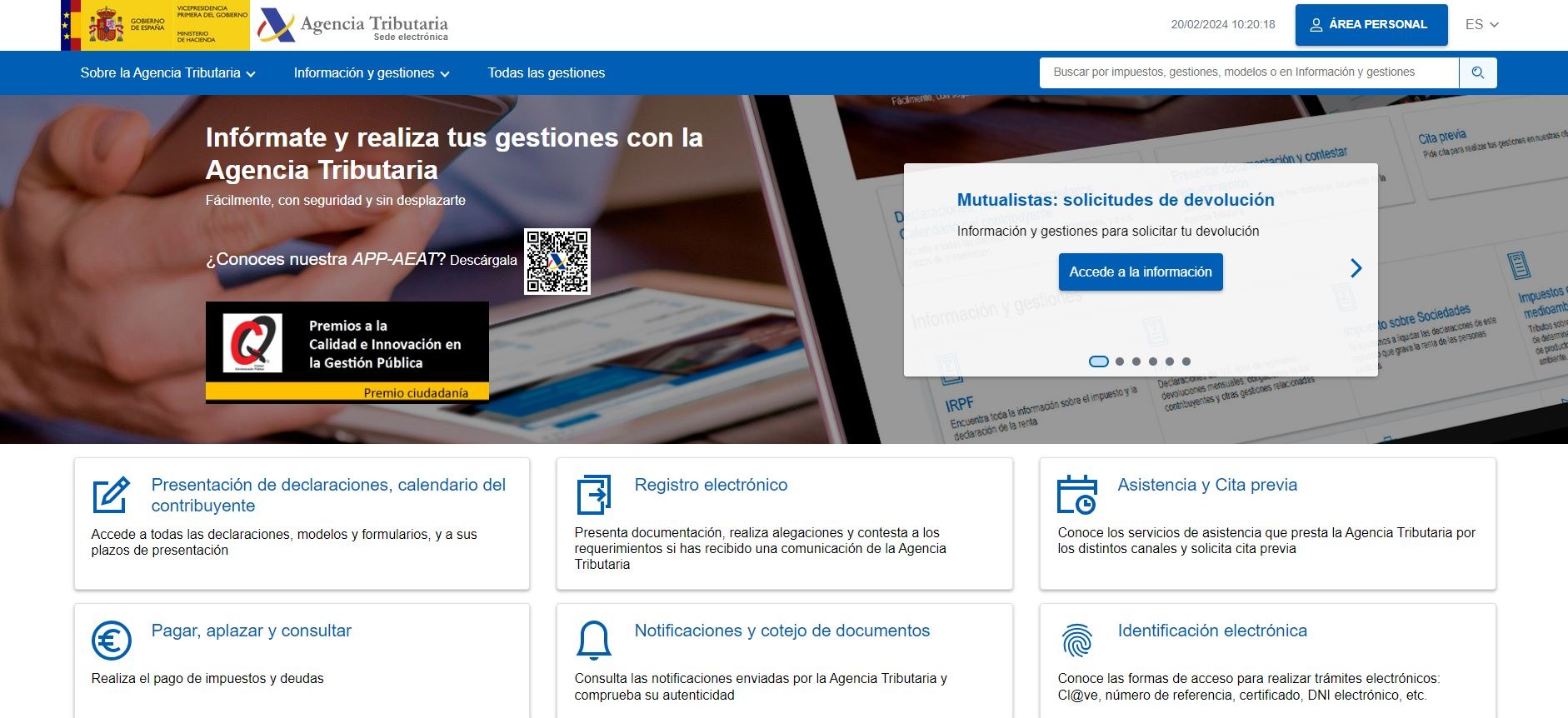
Task: Click the Descárgala app link text
Action: tap(483, 261)
